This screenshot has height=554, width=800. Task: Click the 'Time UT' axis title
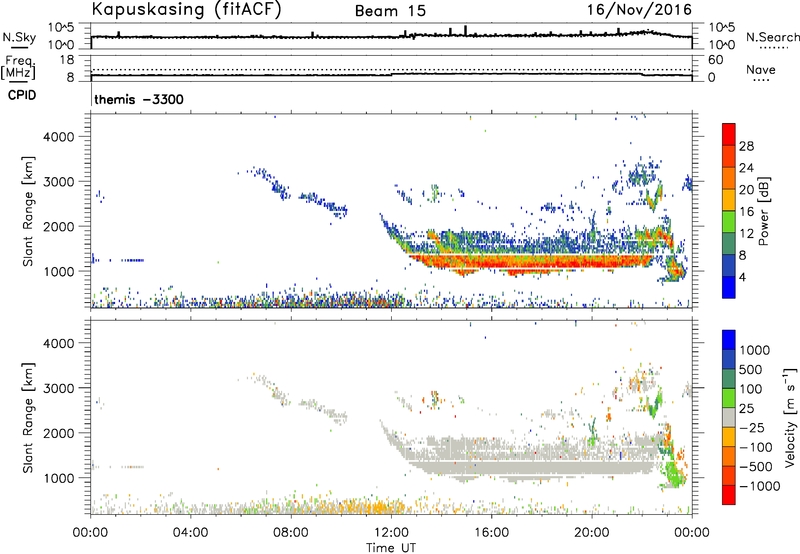coord(391,548)
